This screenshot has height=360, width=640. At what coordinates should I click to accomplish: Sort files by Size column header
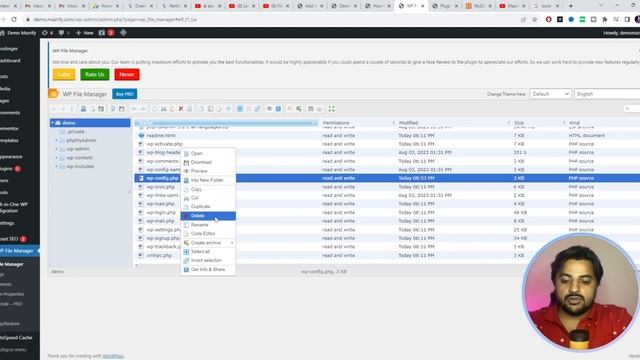tap(538, 123)
